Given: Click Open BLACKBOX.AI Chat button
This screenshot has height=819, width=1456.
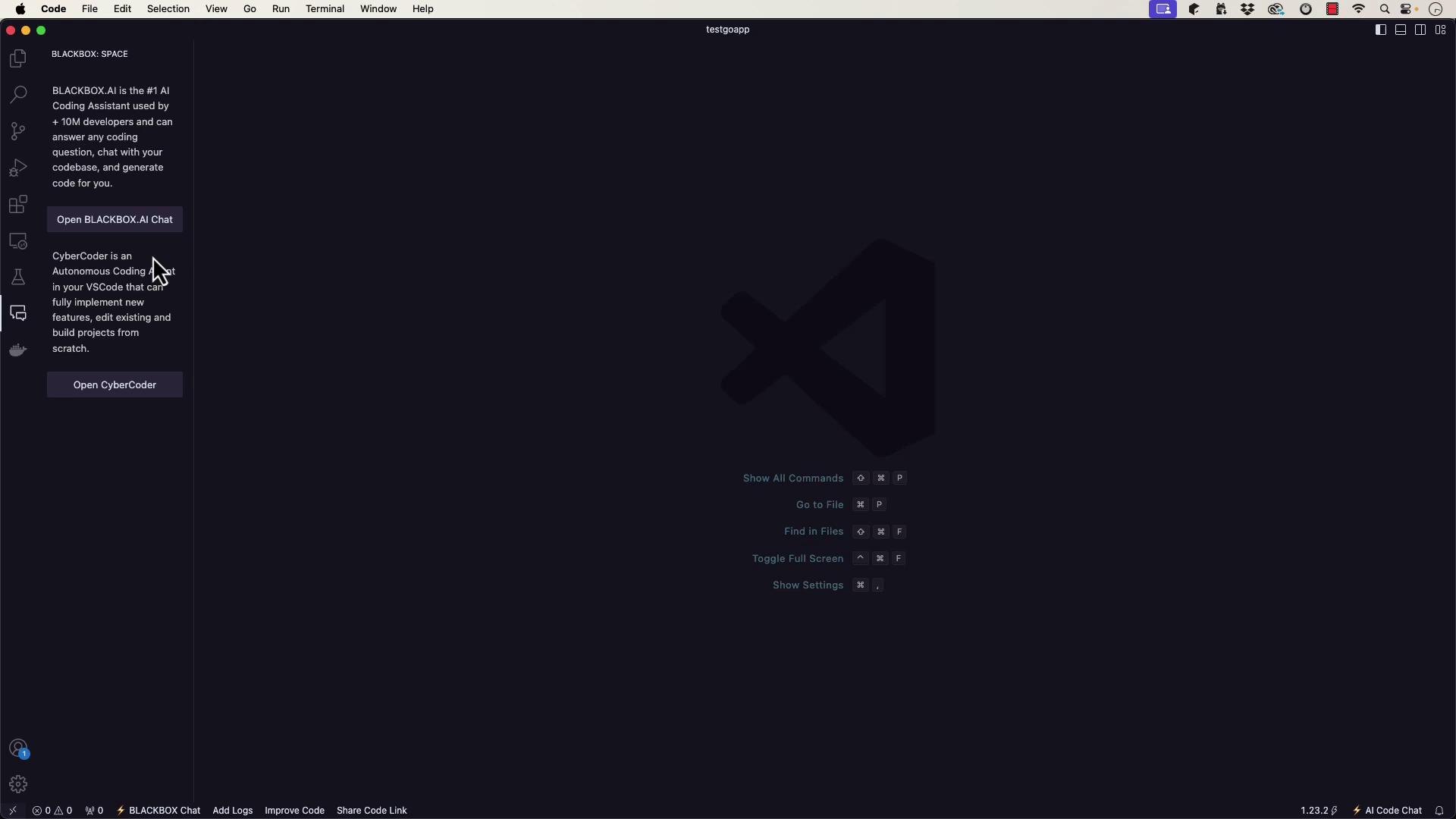Looking at the screenshot, I should [x=115, y=220].
